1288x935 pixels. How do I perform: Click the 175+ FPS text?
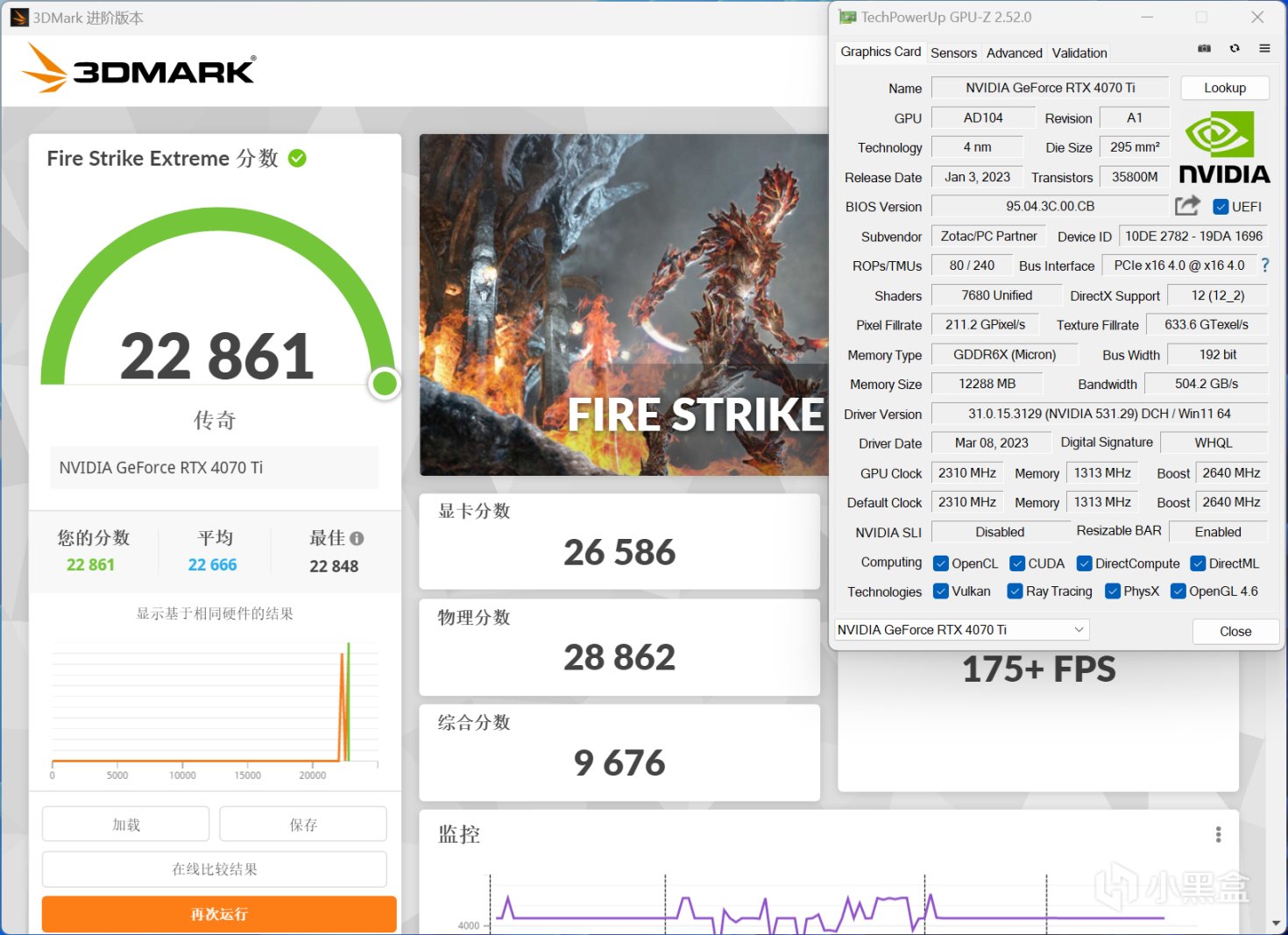click(1039, 669)
